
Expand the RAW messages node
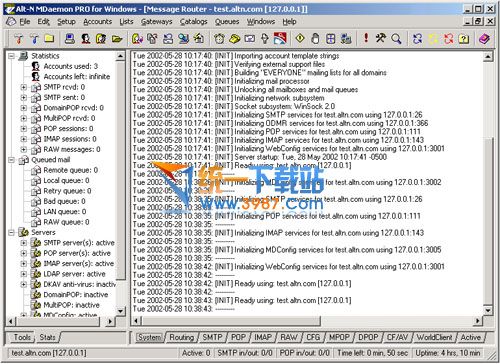tap(23, 149)
